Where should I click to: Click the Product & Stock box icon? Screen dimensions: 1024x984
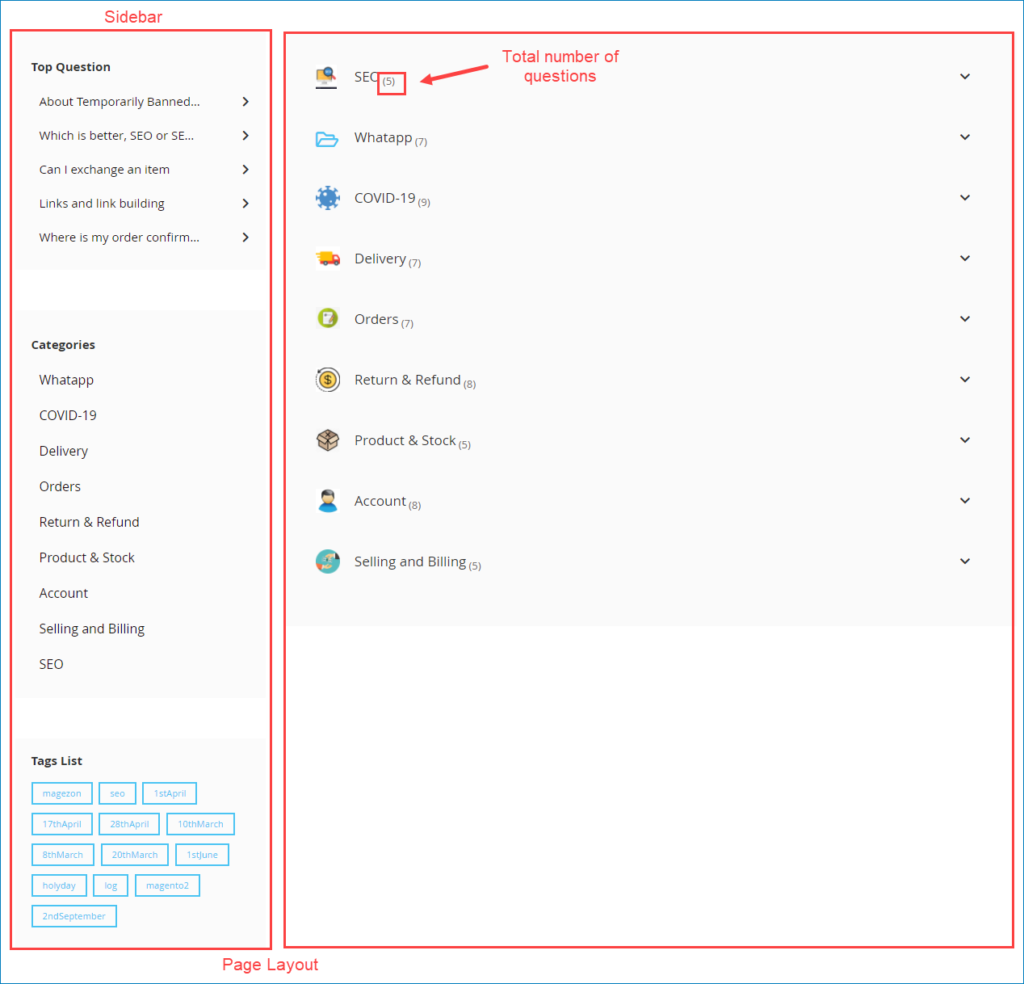[x=328, y=440]
